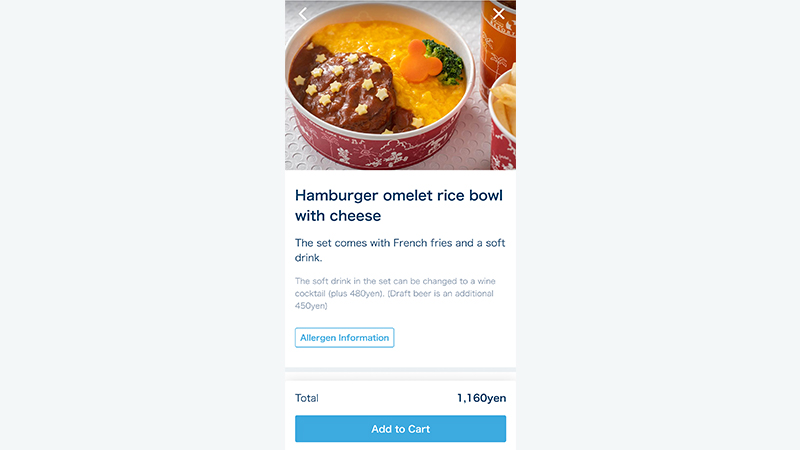Viewport: 800px width, 450px height.
Task: Click the gray divider above the Total row
Action: pyautogui.click(x=400, y=370)
